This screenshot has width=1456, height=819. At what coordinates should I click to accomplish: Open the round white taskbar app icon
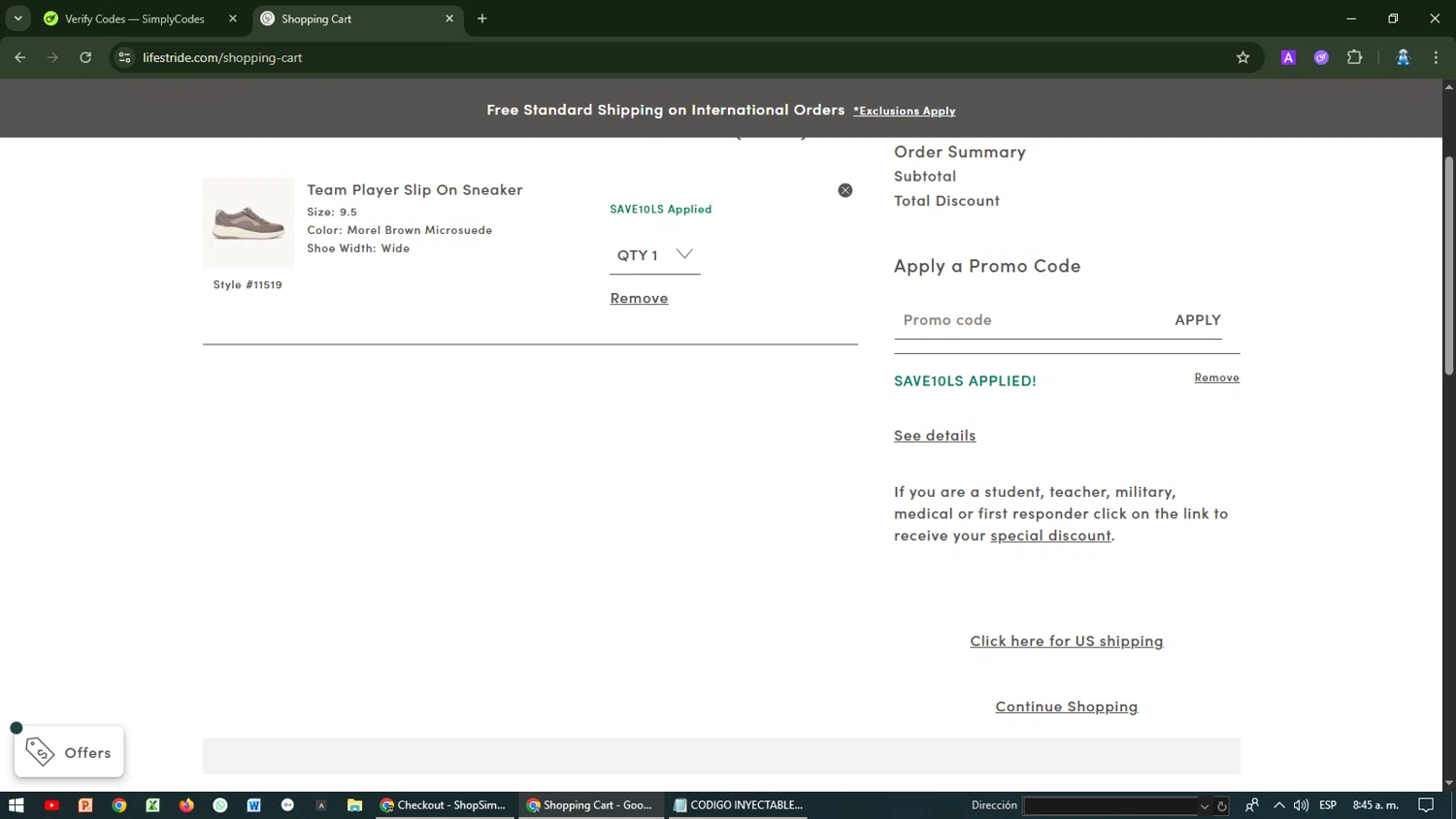click(287, 805)
